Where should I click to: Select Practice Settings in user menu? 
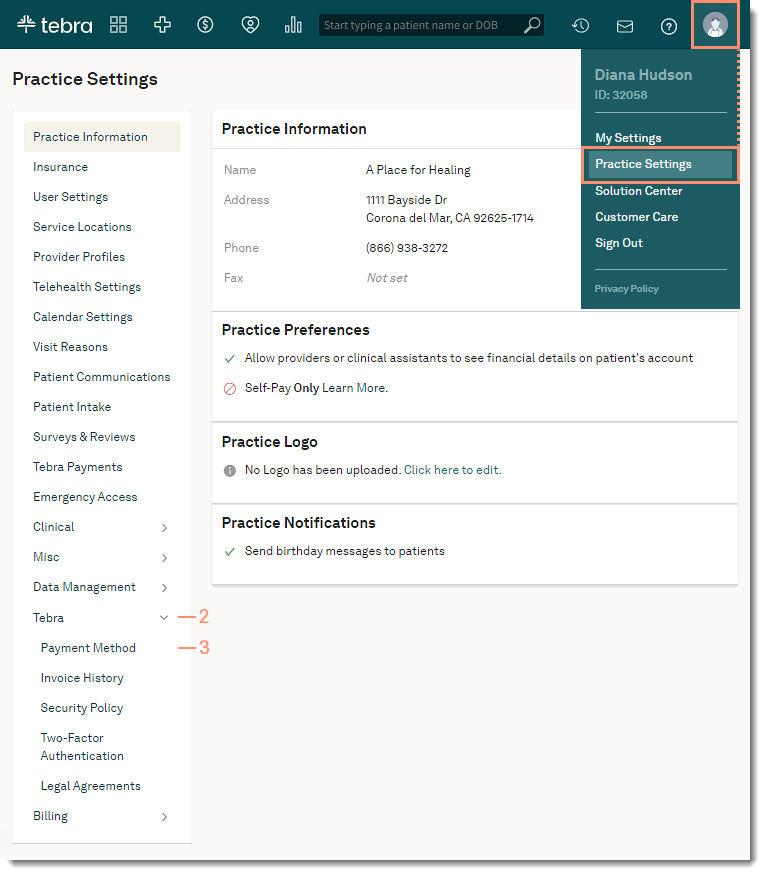pos(643,164)
